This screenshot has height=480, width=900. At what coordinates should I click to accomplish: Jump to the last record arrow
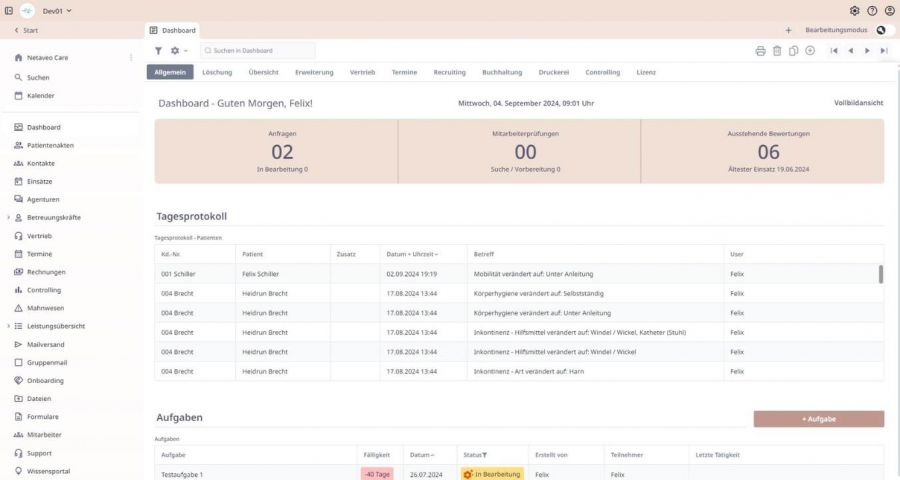[x=884, y=50]
